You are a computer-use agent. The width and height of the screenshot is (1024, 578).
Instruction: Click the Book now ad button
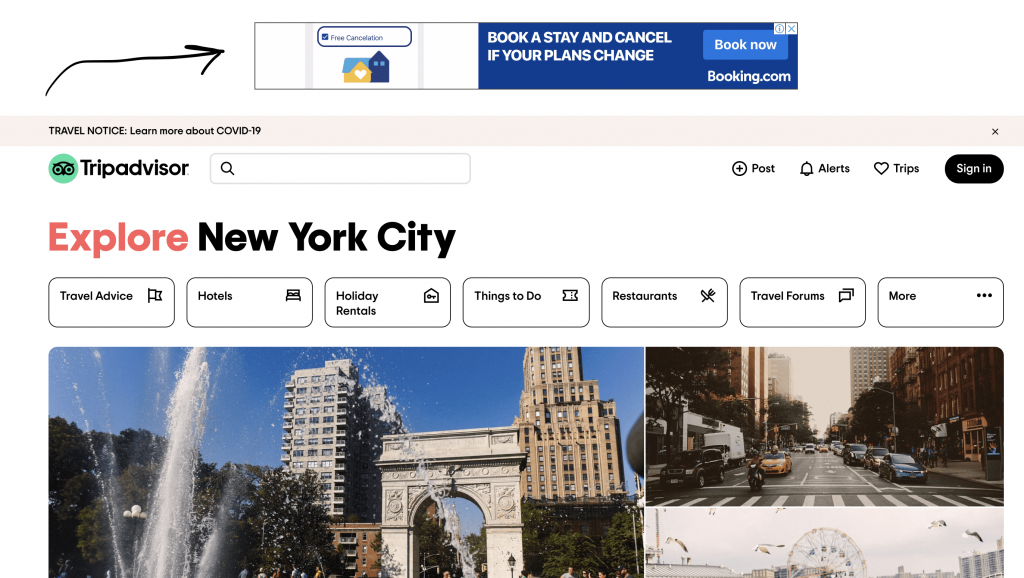745,44
